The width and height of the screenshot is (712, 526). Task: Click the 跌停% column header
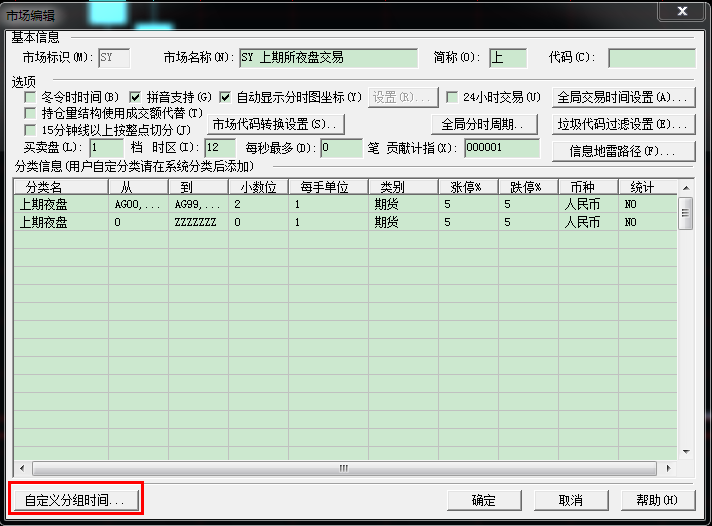[x=528, y=187]
